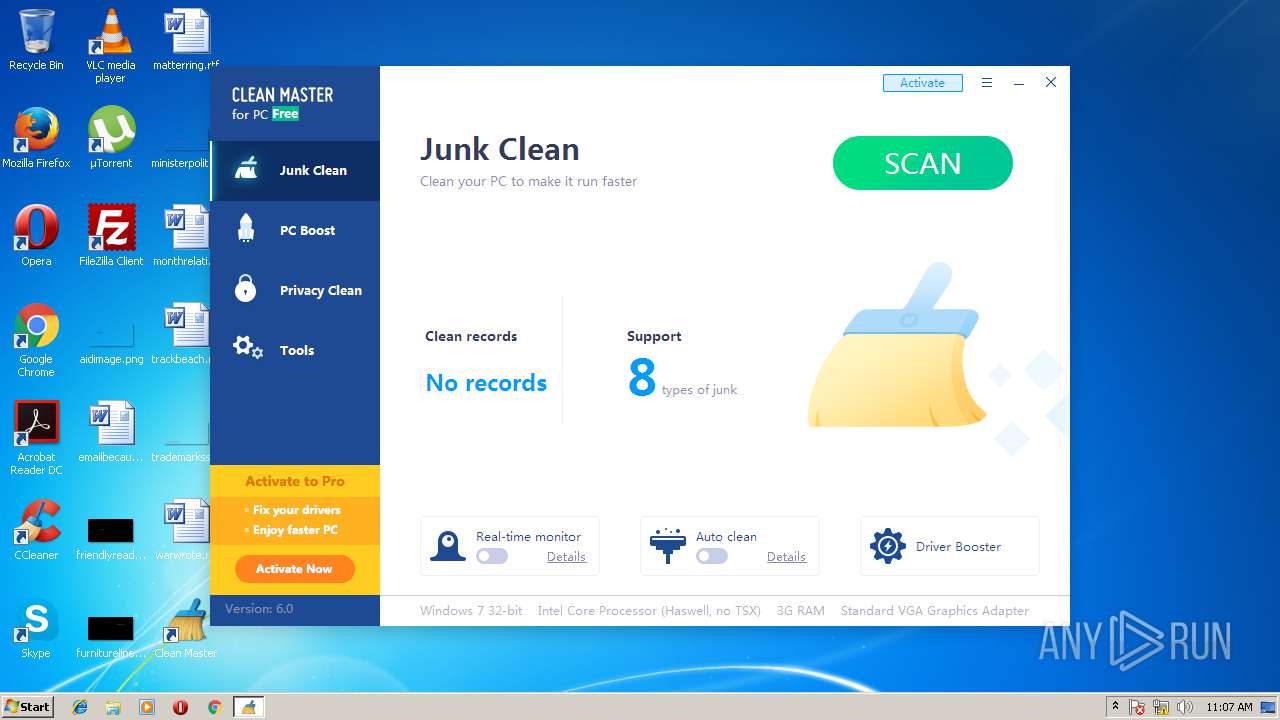The width and height of the screenshot is (1280, 720).
Task: Click the No records text
Action: [486, 383]
